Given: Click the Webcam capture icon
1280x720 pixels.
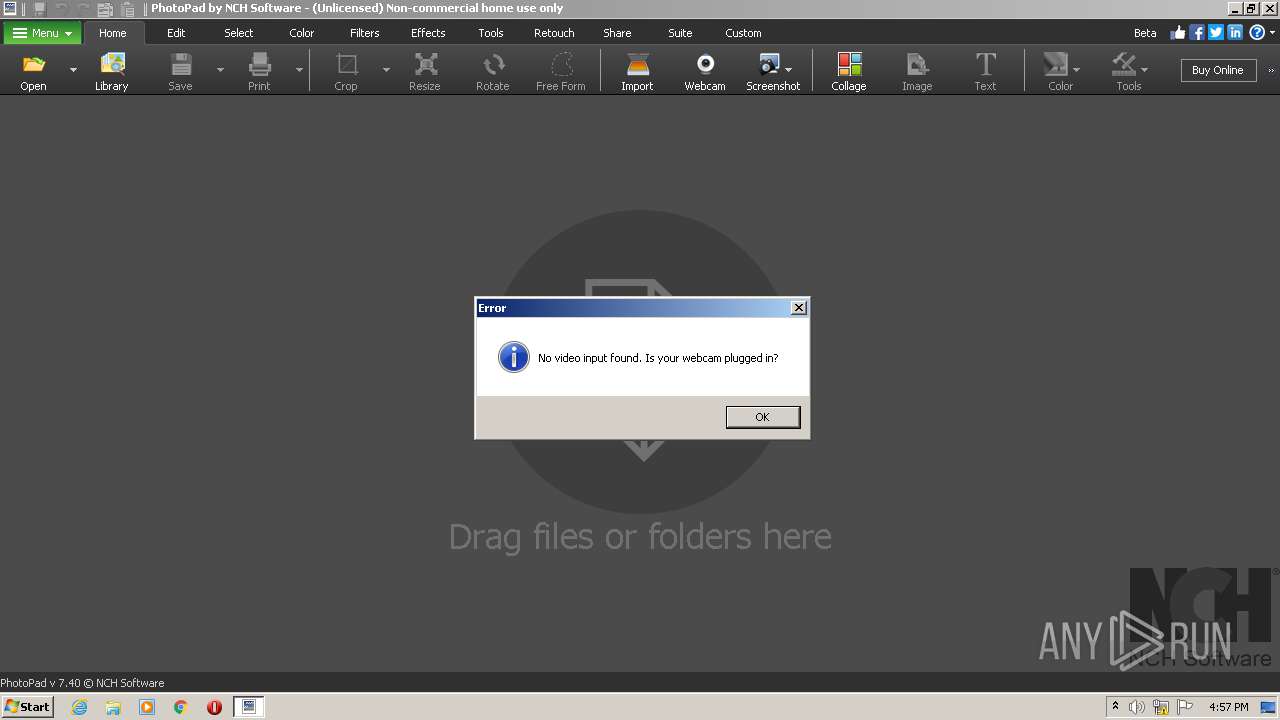Looking at the screenshot, I should 705,71.
